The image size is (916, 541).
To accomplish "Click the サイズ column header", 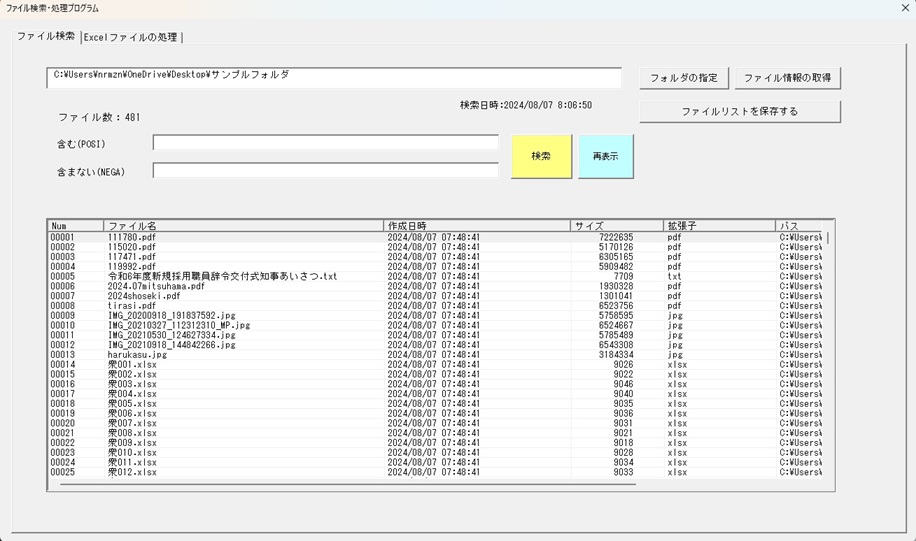I will (616, 226).
